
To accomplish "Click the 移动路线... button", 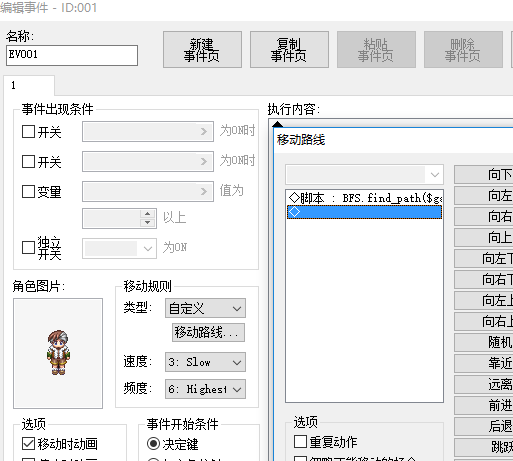I will [208, 332].
